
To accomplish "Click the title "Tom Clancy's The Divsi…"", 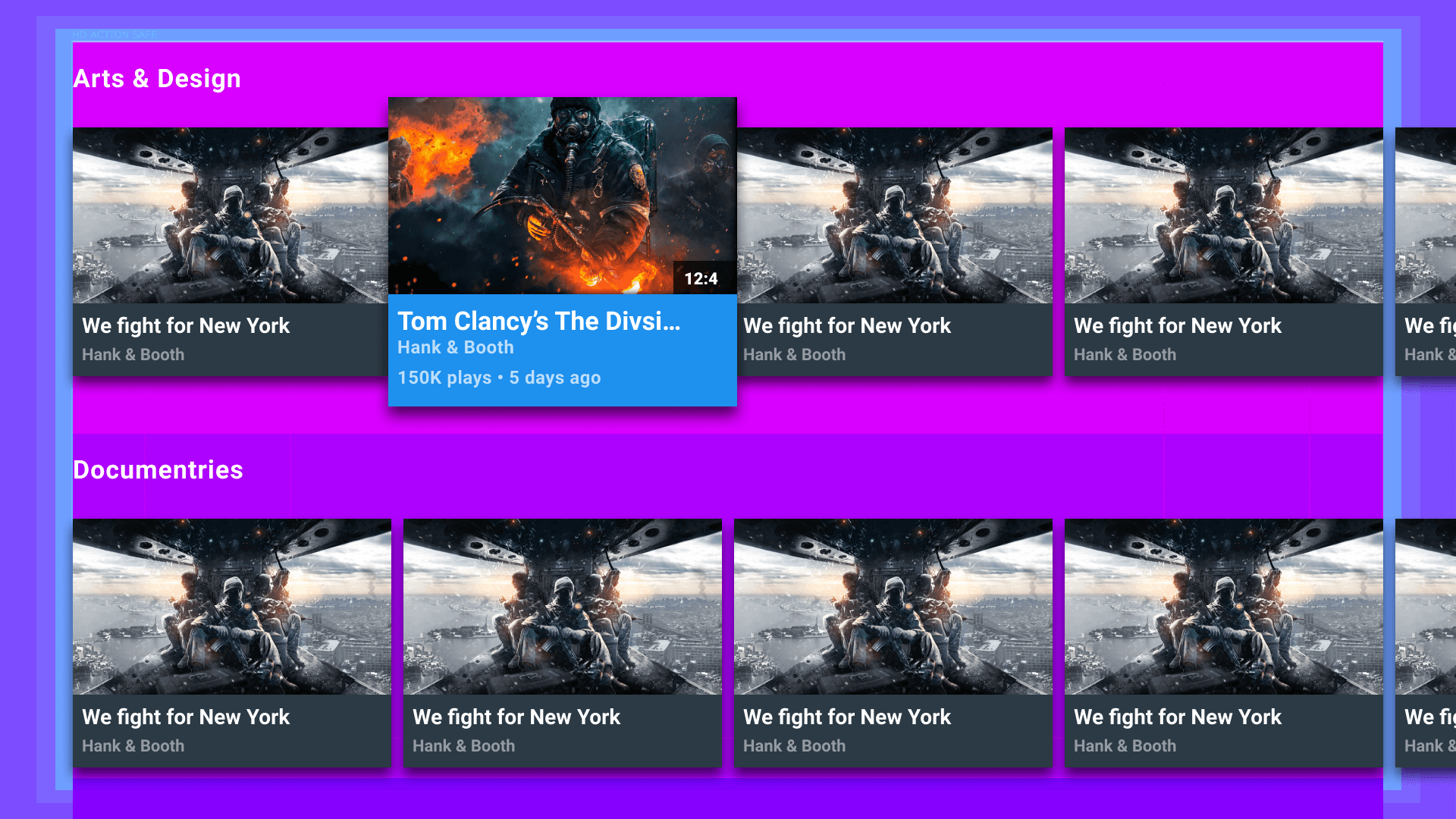I will (538, 322).
